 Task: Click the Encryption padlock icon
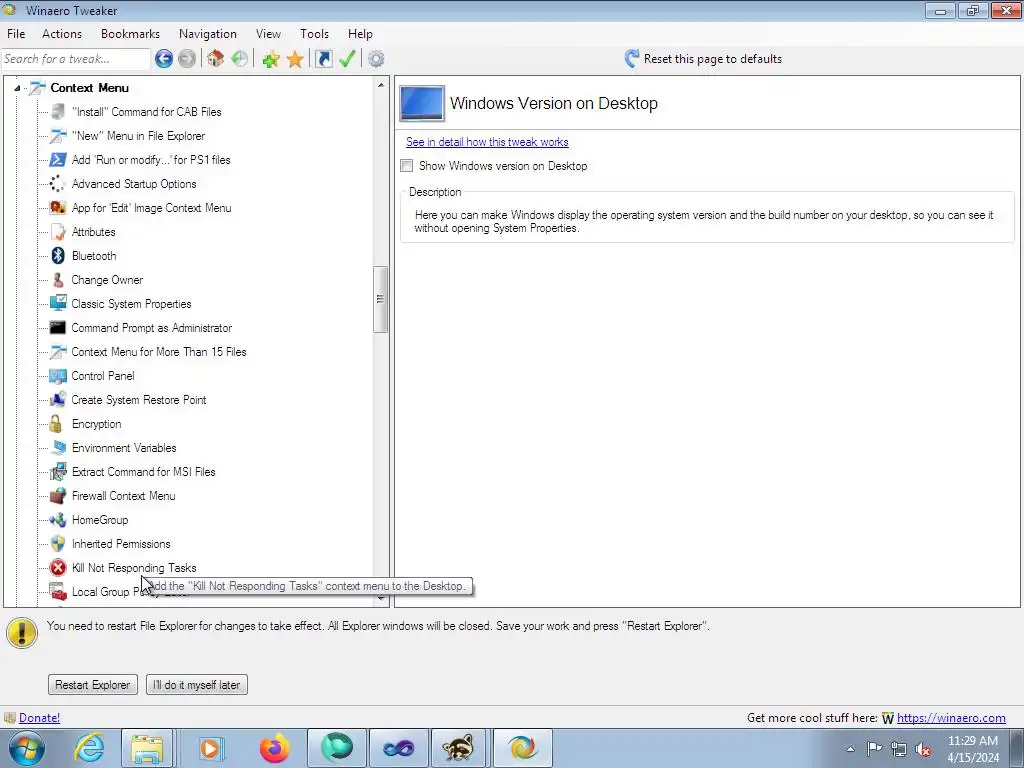tap(57, 424)
